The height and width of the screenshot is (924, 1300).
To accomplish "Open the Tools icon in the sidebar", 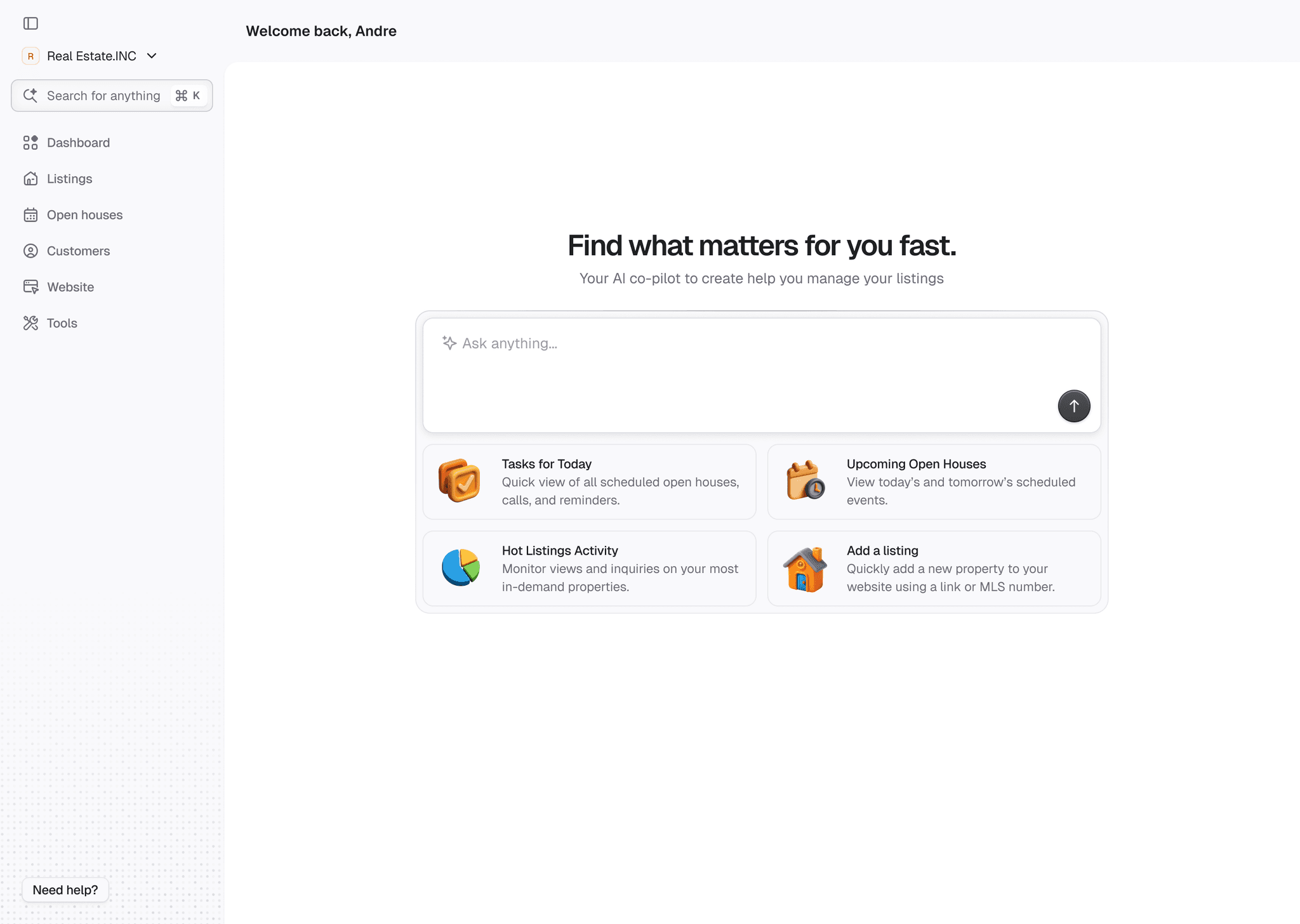I will (x=30, y=323).
